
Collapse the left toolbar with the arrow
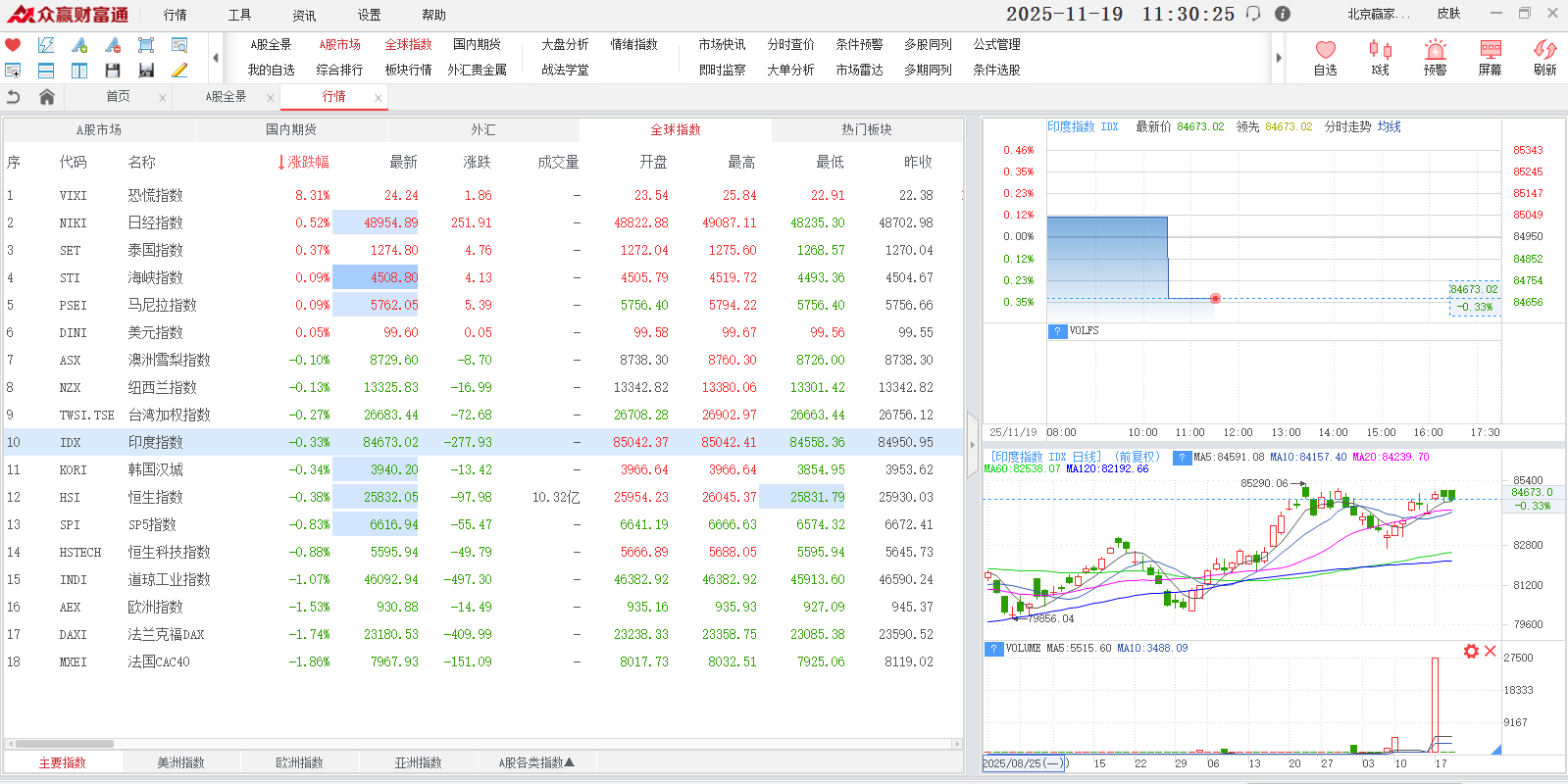216,58
